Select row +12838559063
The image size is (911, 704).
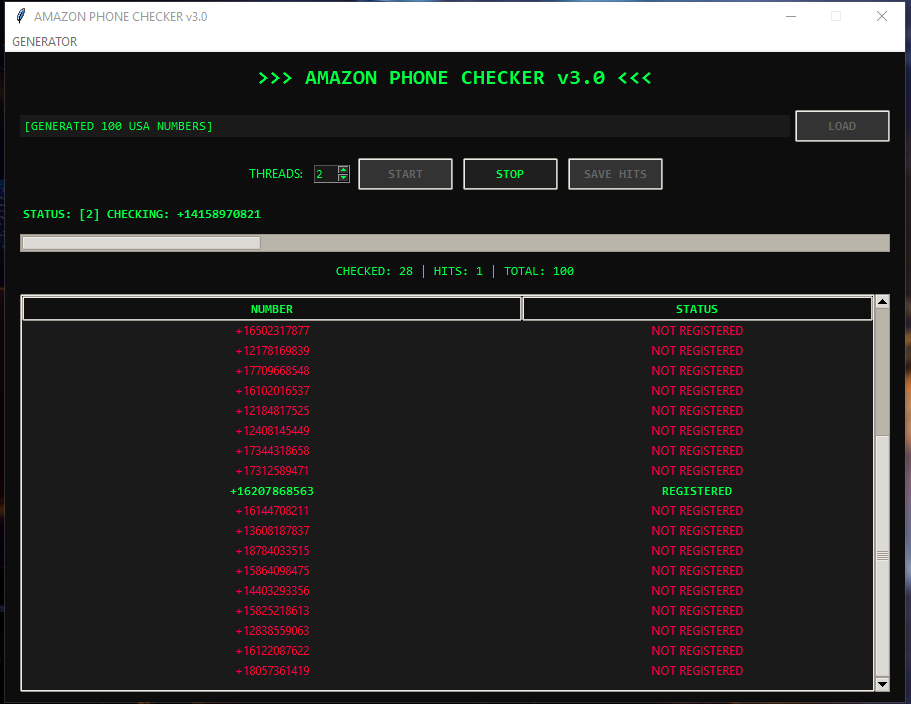point(447,631)
